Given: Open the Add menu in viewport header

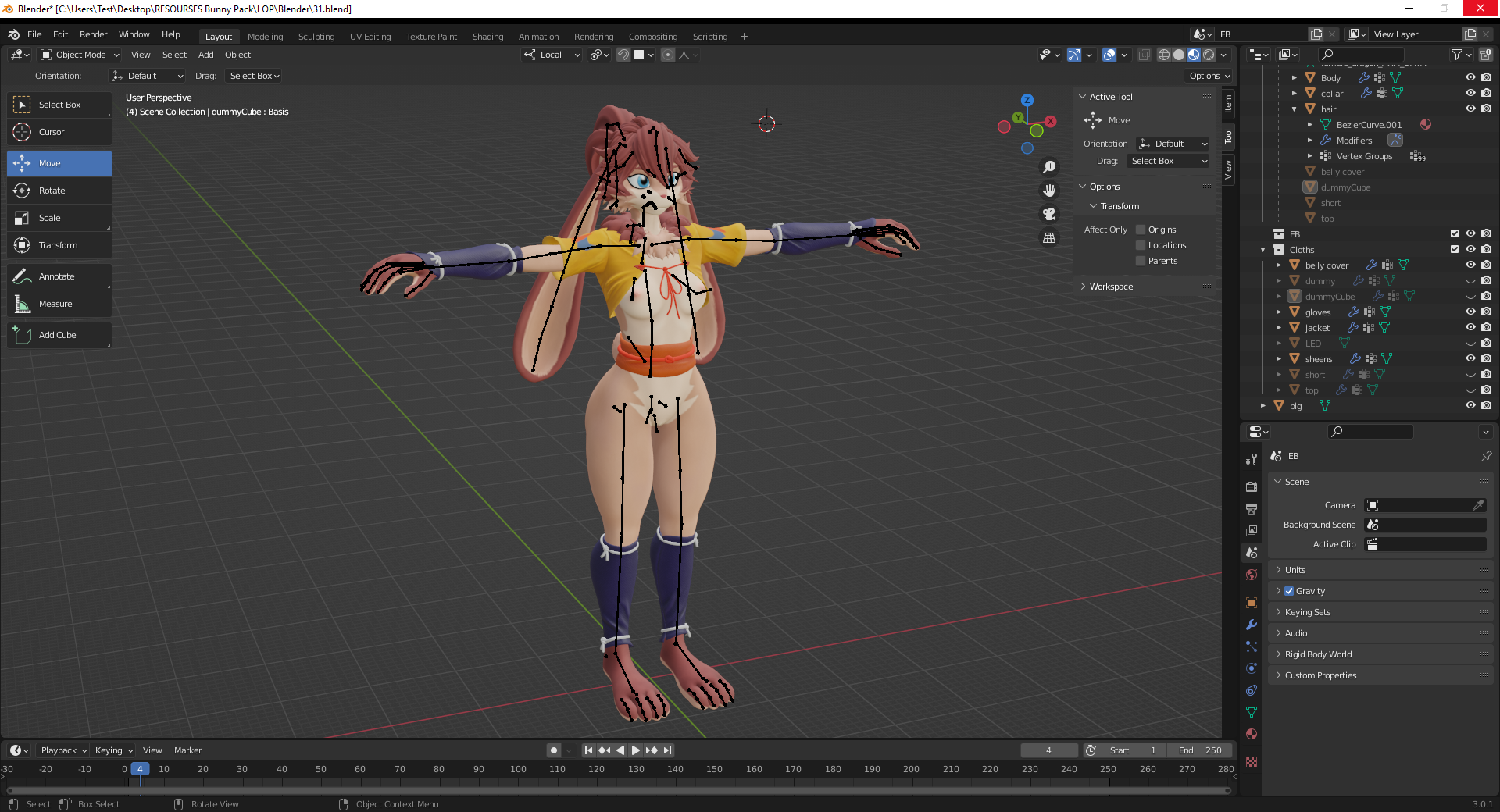Looking at the screenshot, I should coord(205,55).
